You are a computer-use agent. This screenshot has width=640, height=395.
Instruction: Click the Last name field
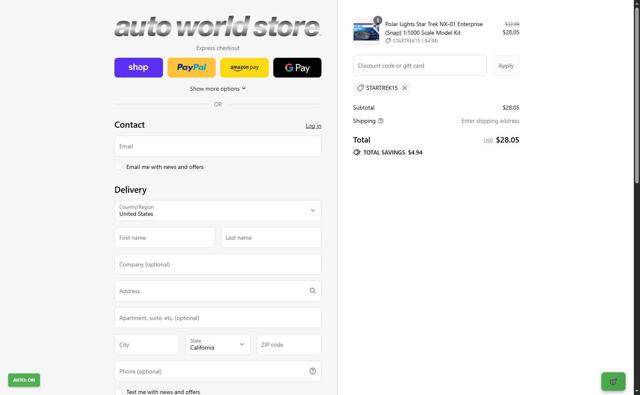click(271, 237)
